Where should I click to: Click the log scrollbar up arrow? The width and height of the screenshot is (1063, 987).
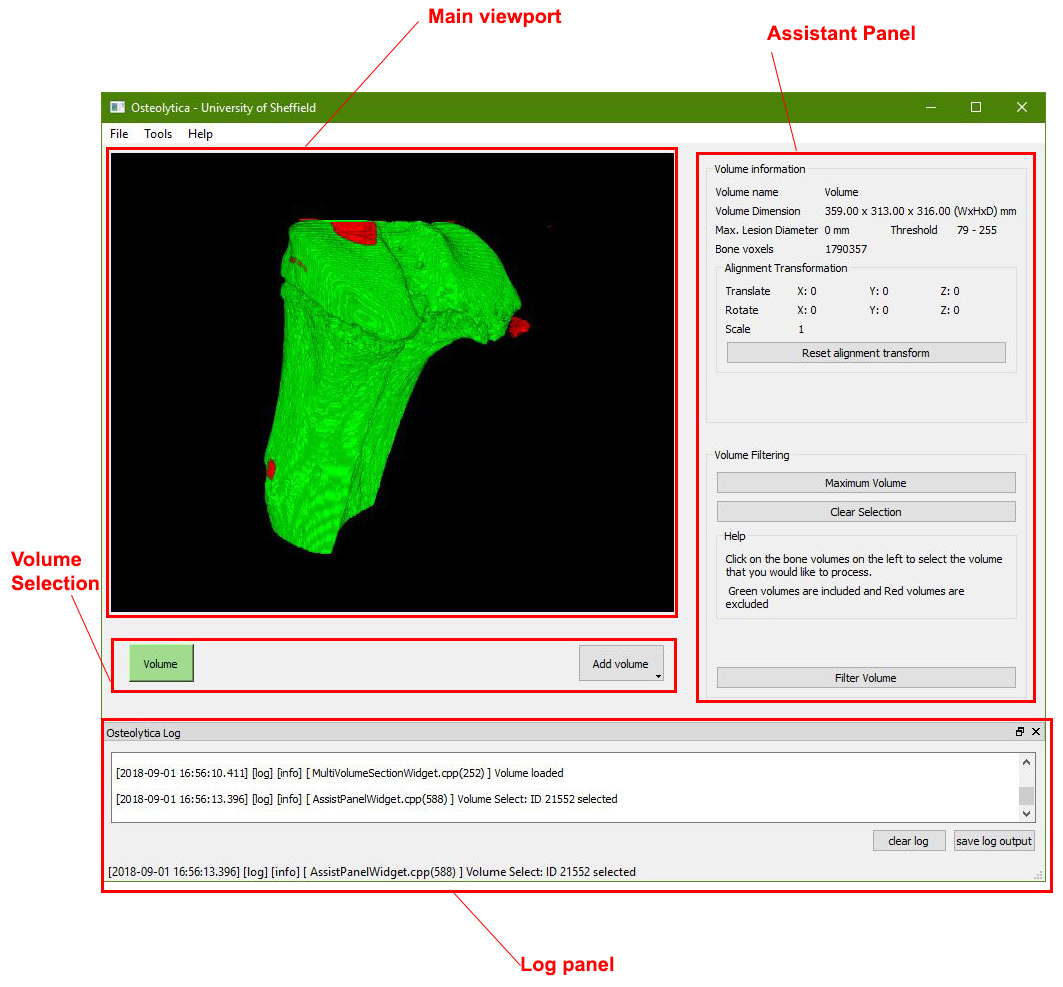(1026, 763)
